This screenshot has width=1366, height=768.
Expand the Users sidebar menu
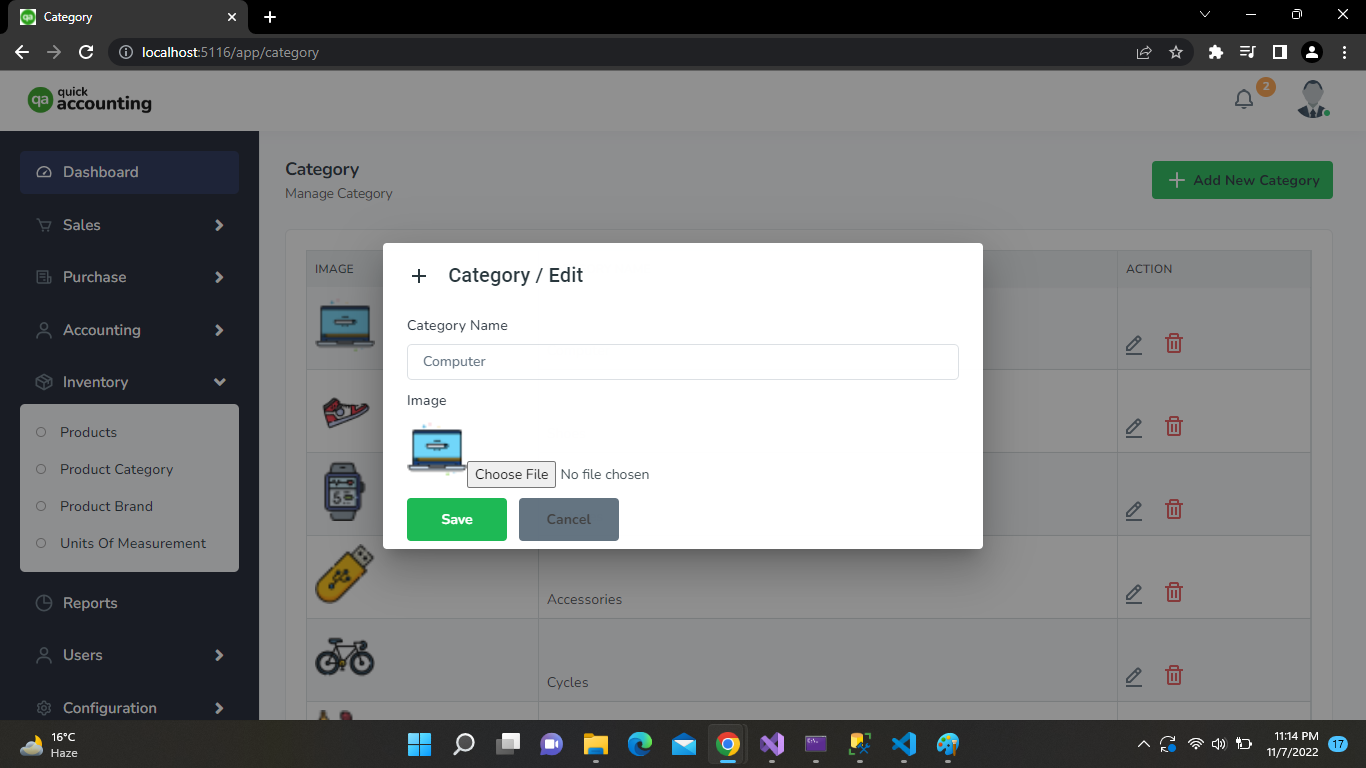click(129, 655)
